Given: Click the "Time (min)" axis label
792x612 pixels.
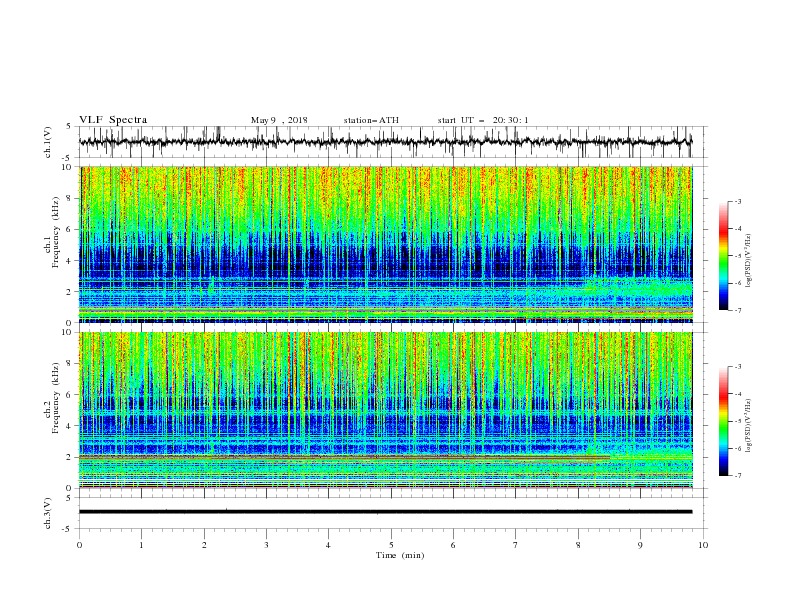Looking at the screenshot, I should [400, 555].
